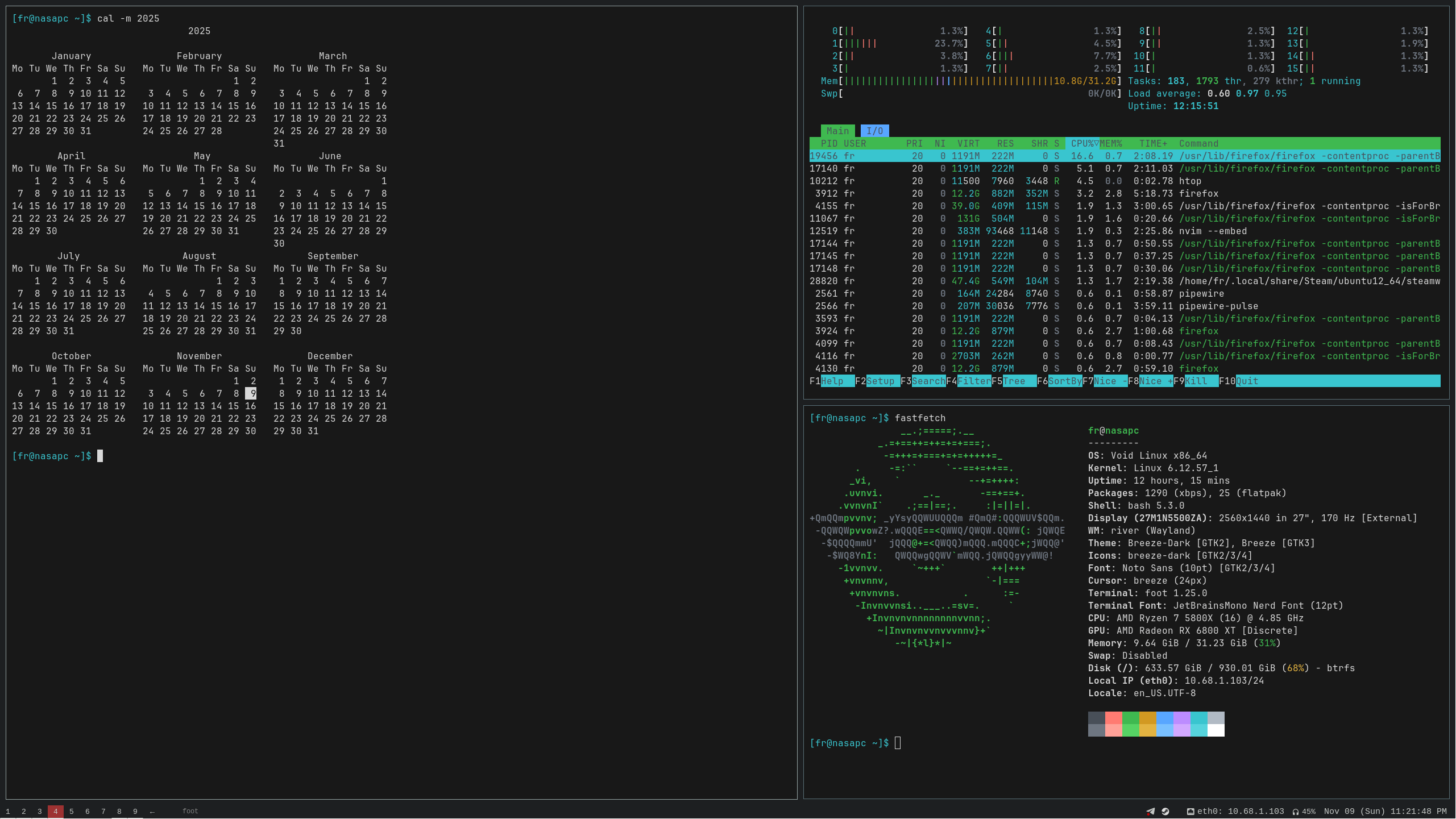
Task: Click the CPU% column sort header
Action: coord(1082,144)
